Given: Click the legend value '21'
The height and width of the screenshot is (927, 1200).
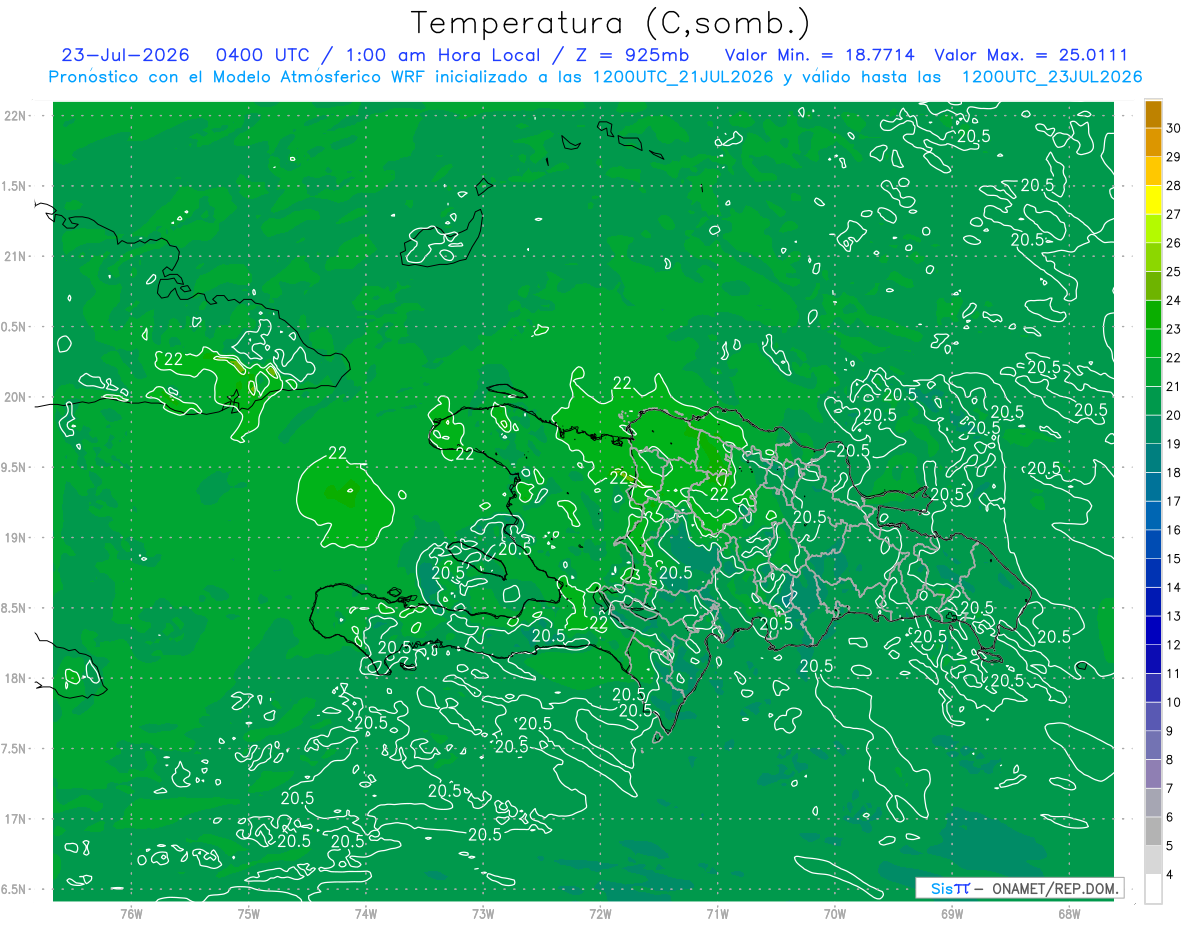Looking at the screenshot, I should tap(1174, 387).
